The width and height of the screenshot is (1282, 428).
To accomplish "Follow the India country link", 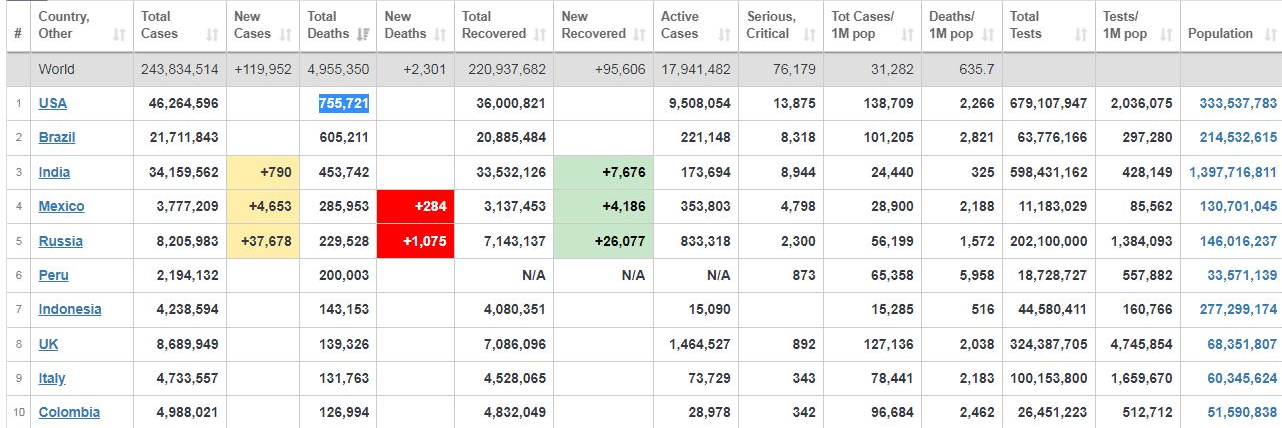I will point(54,172).
